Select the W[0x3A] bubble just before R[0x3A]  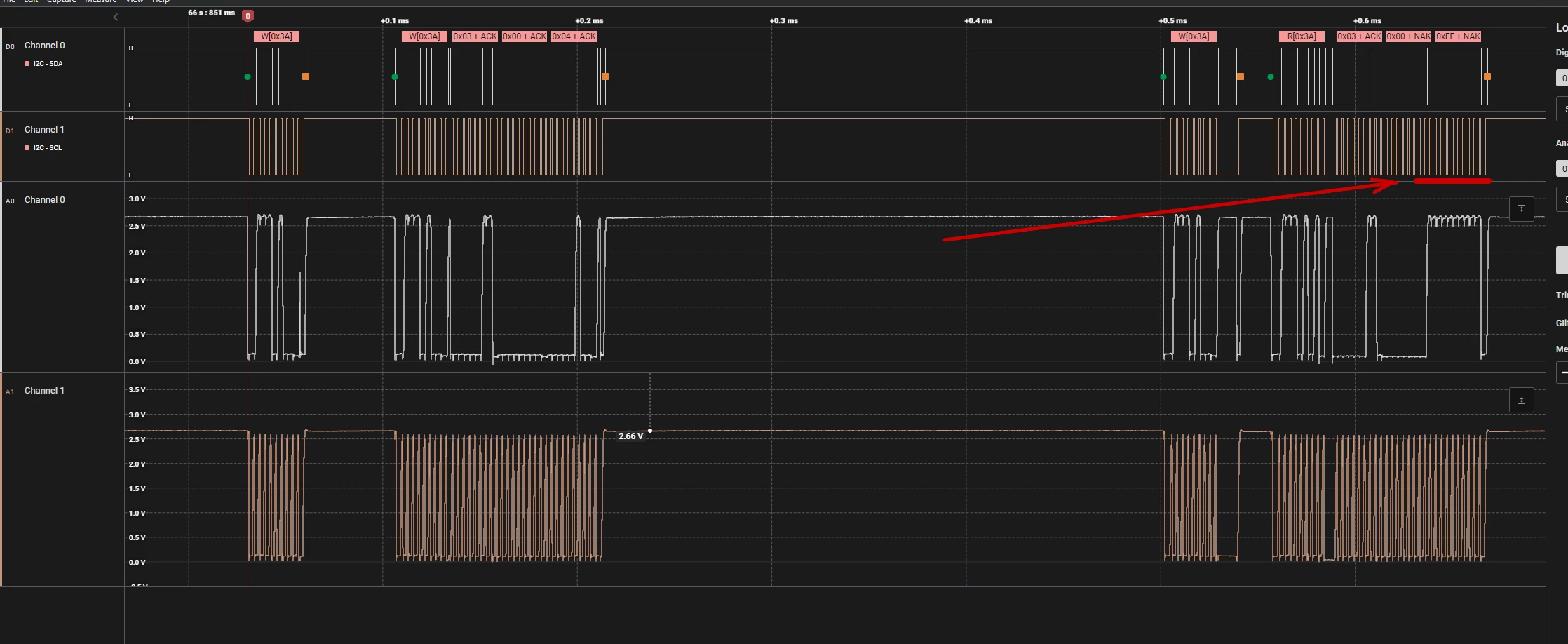(x=1194, y=36)
